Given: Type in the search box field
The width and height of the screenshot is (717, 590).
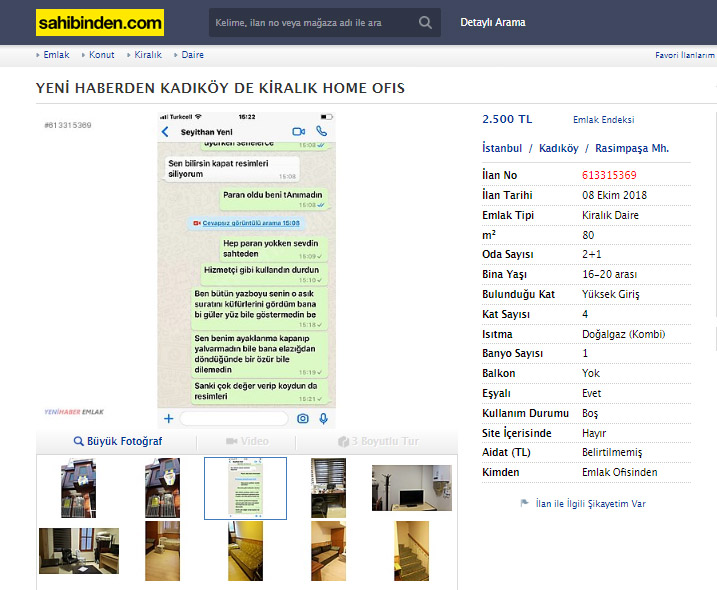Looking at the screenshot, I should click(x=310, y=22).
